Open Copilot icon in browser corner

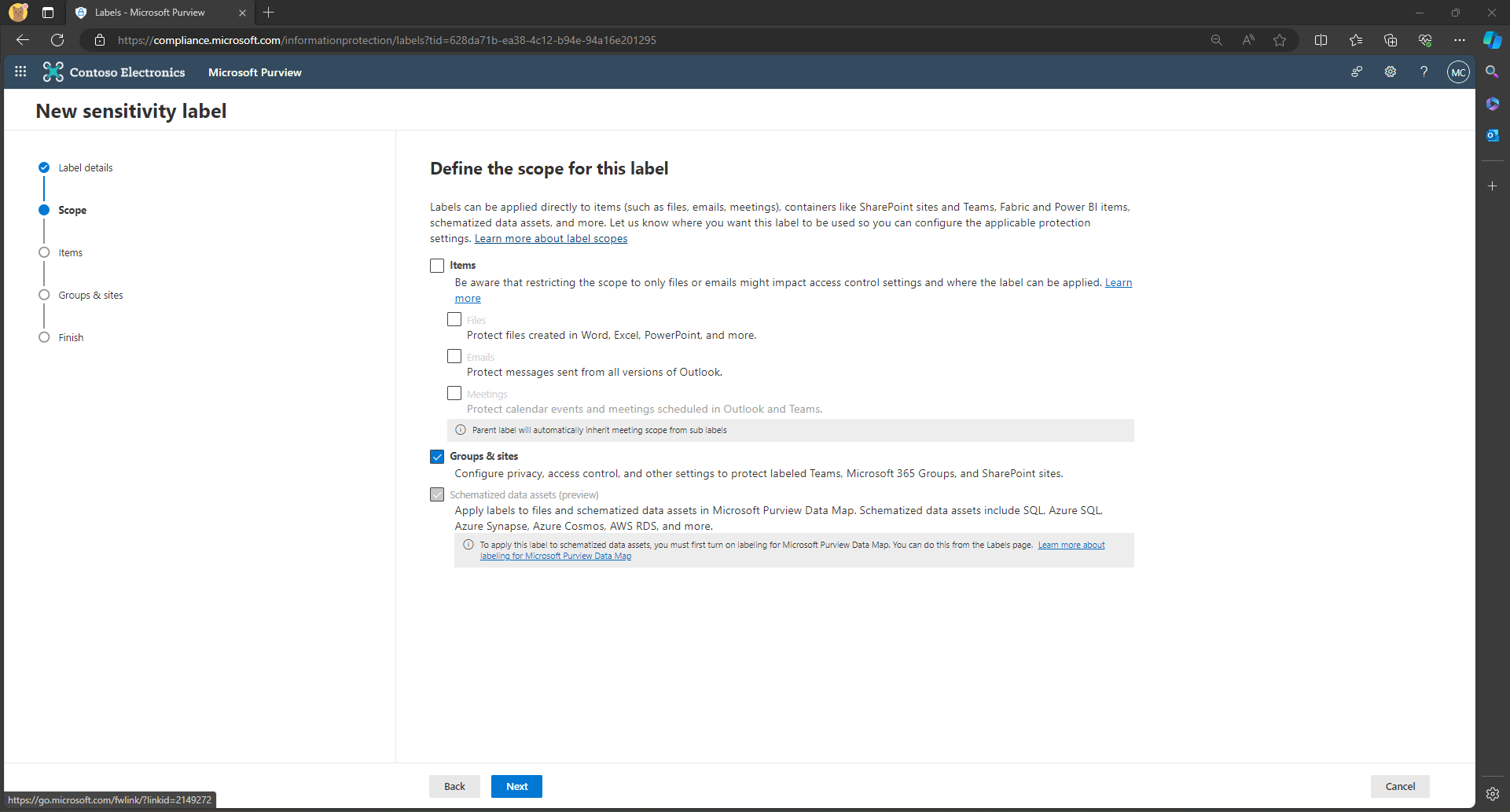click(1492, 40)
